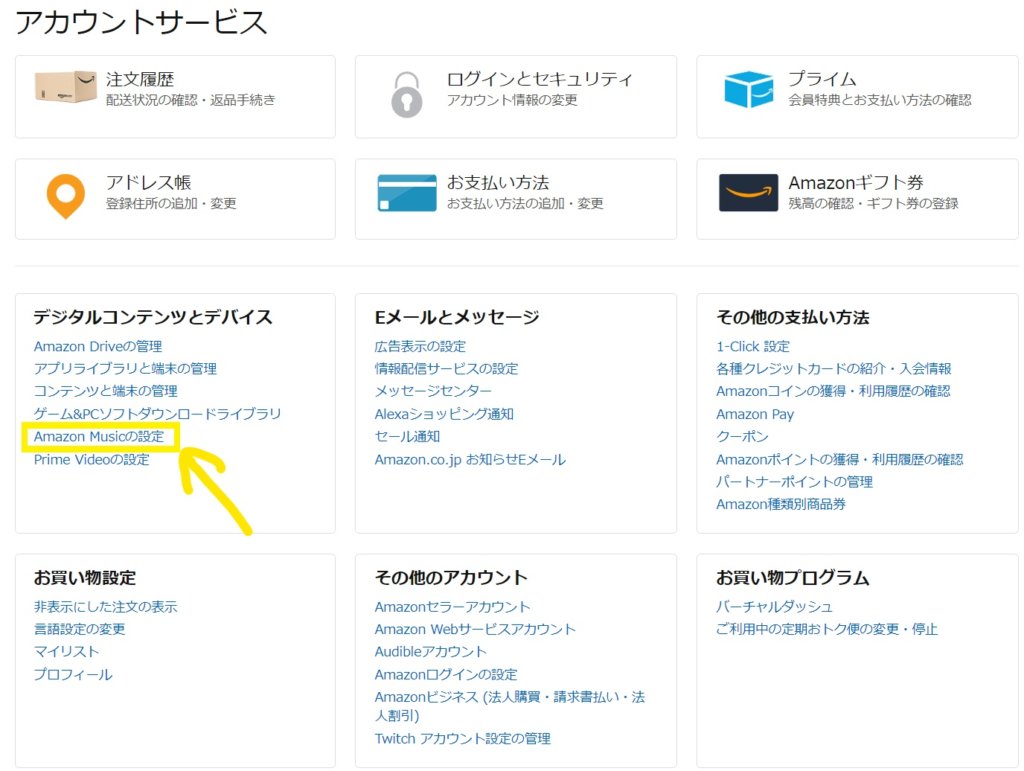This screenshot has width=1024, height=771.
Task: Open プロフィール link
Action: pyautogui.click(x=73, y=674)
